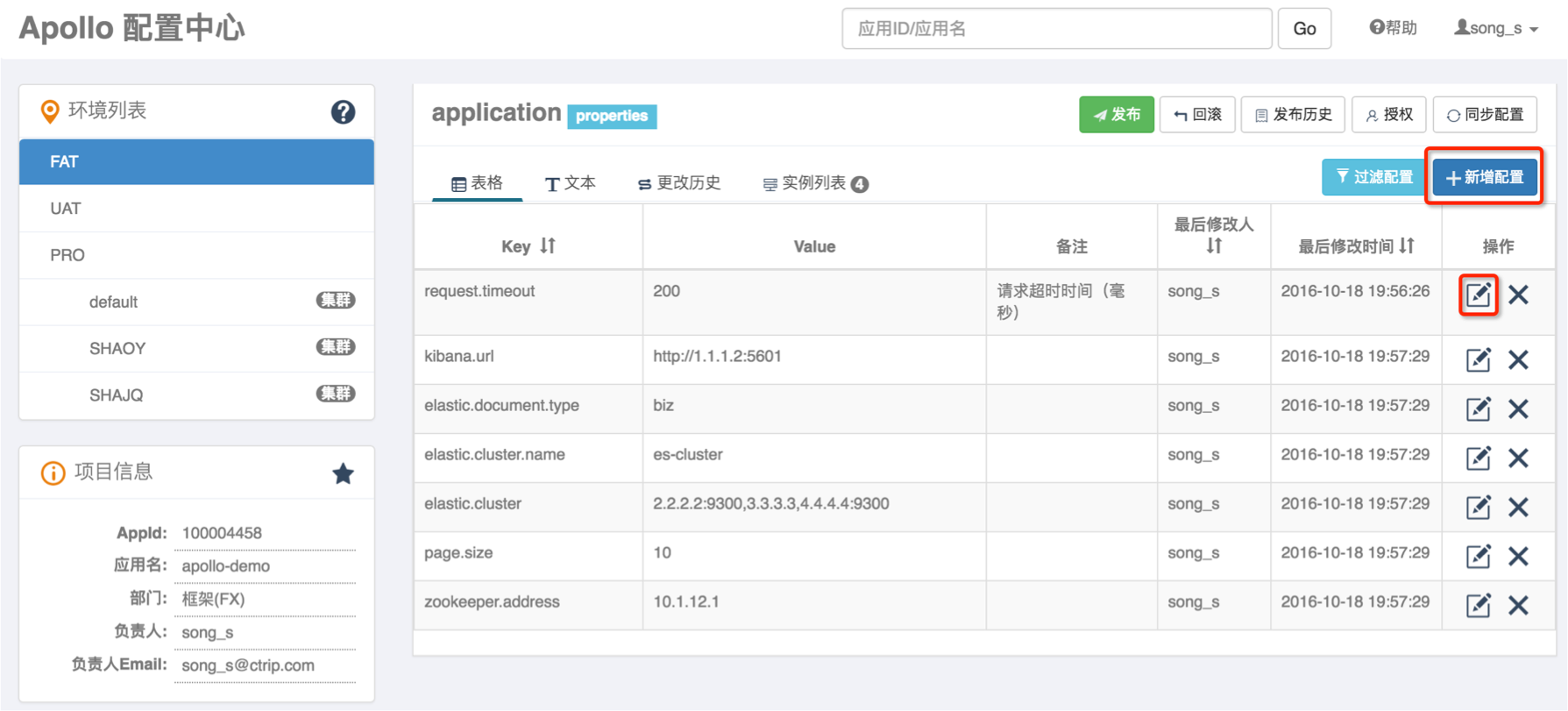
Task: Click the Apollo 配置中心 logo title
Action: pos(131,28)
